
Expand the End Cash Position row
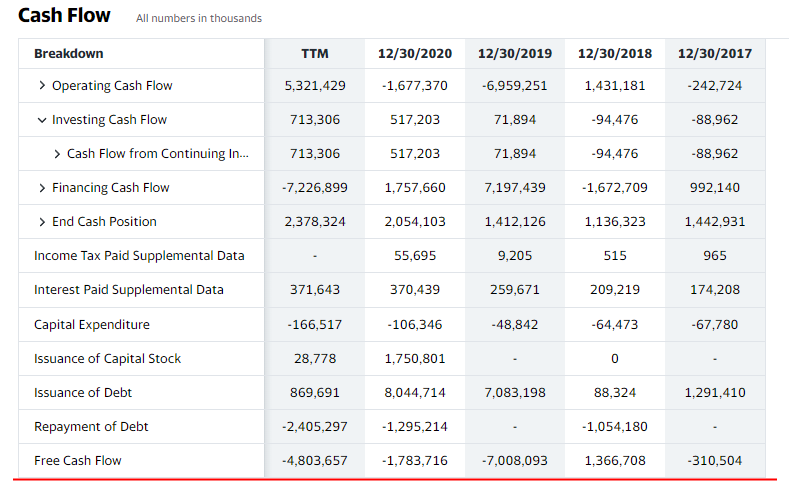tap(42, 222)
